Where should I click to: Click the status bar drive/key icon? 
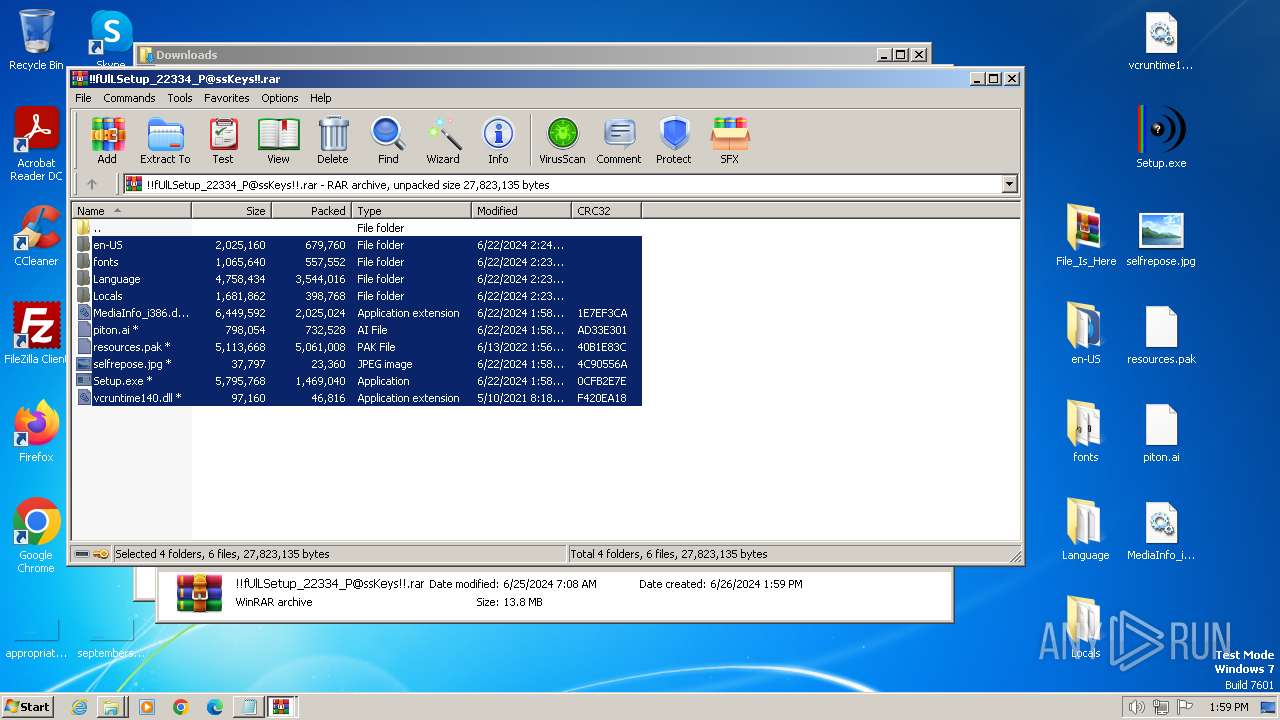coord(92,554)
